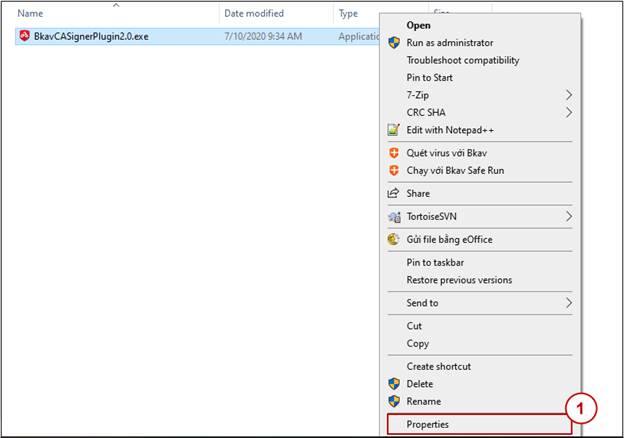The image size is (624, 438).
Task: Choose Open in the context menu
Action: 420,25
